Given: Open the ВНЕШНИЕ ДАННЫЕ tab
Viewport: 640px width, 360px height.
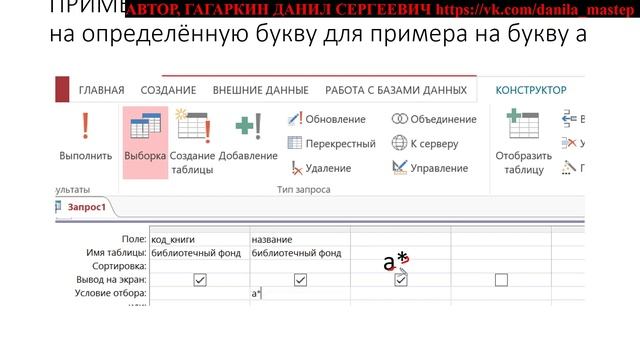Looking at the screenshot, I should click(260, 90).
